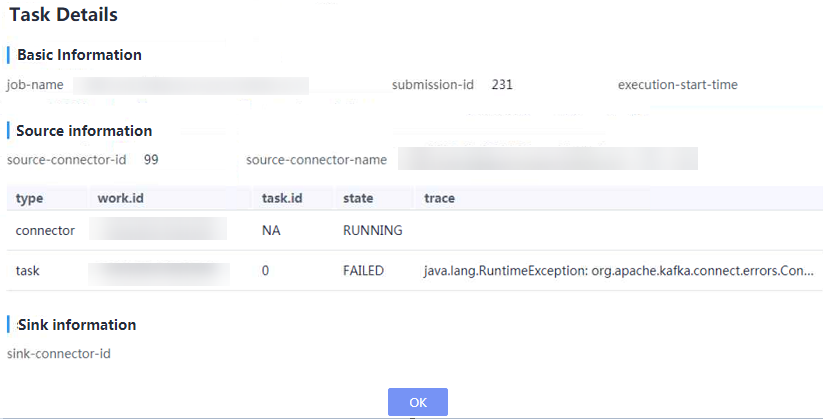Click the blurred source-connector-name value
The width and height of the screenshot is (823, 419).
548,159
